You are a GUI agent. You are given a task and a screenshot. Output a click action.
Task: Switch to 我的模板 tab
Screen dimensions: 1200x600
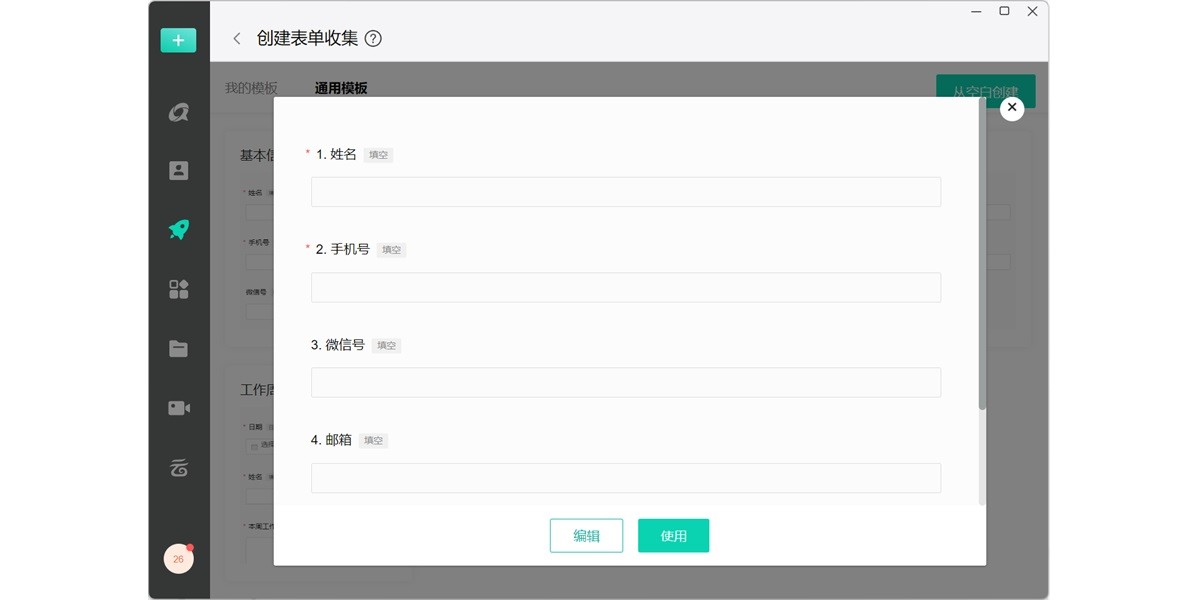click(x=251, y=88)
